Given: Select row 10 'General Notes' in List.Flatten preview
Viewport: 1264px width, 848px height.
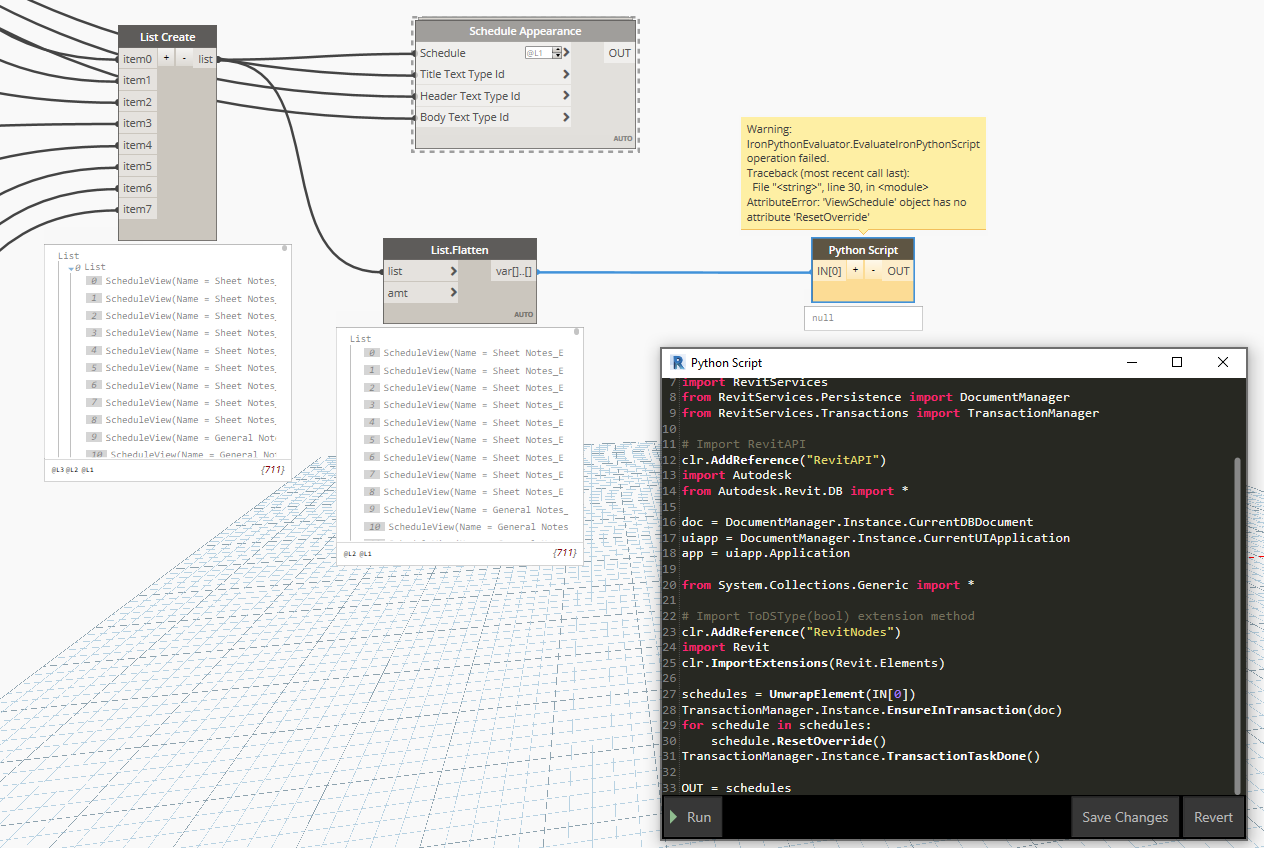Looking at the screenshot, I should click(466, 527).
